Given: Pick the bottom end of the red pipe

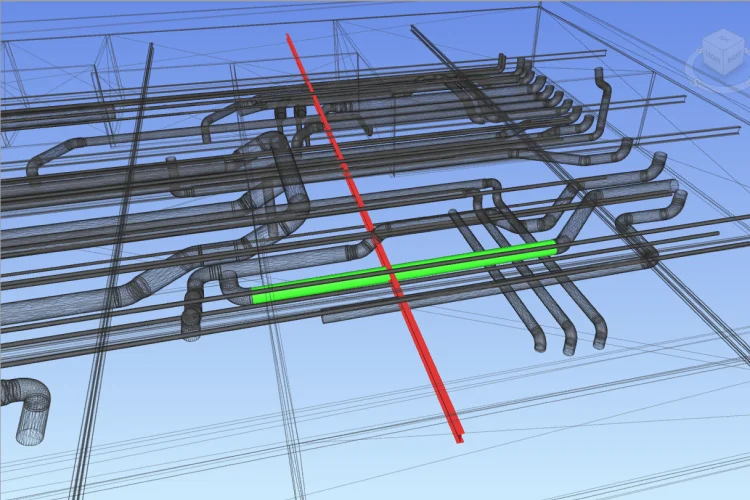Looking at the screenshot, I should 458,436.
